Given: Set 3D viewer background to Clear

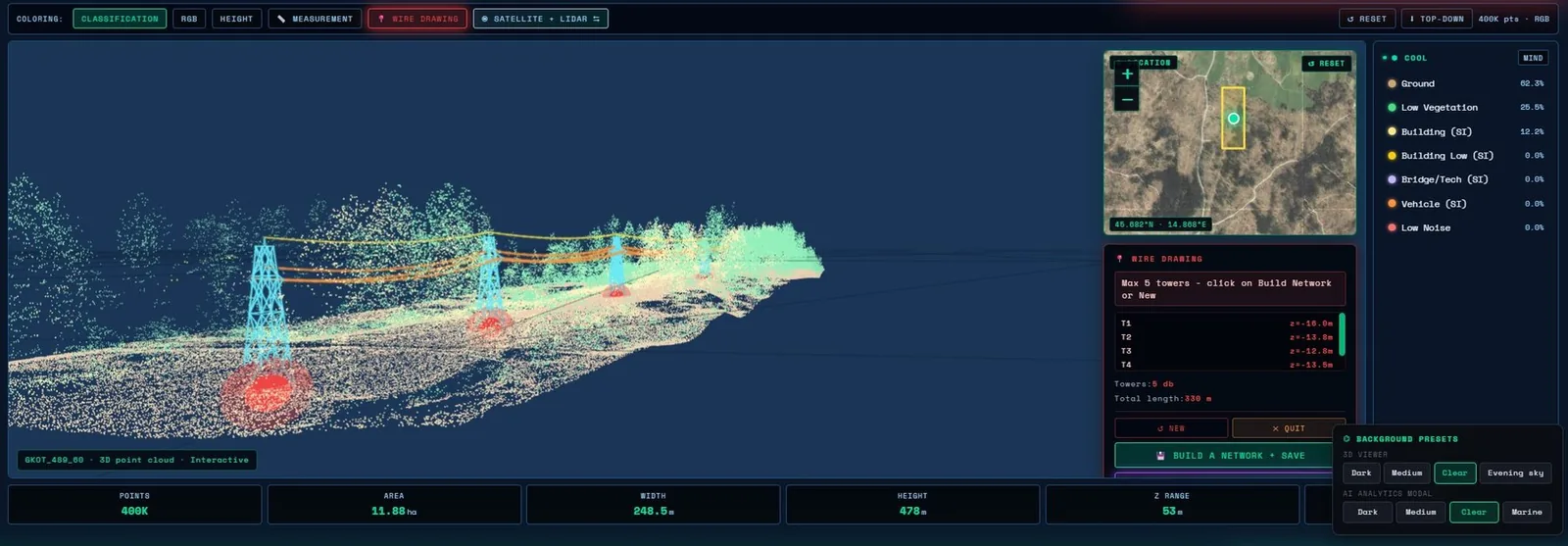Looking at the screenshot, I should pos(1454,473).
